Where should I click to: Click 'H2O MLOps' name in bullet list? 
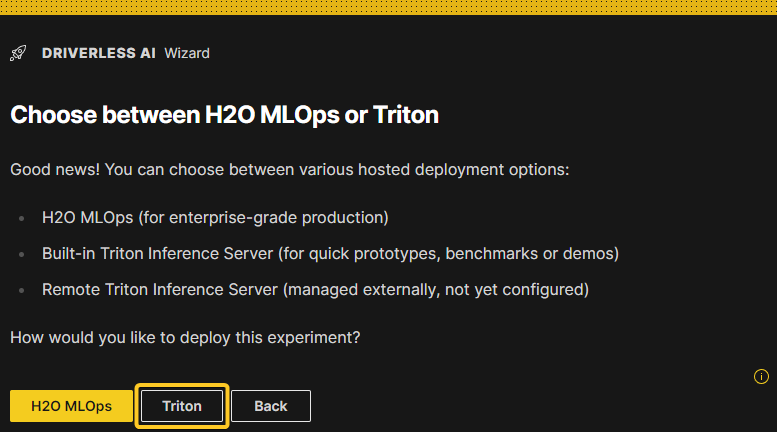[88, 217]
